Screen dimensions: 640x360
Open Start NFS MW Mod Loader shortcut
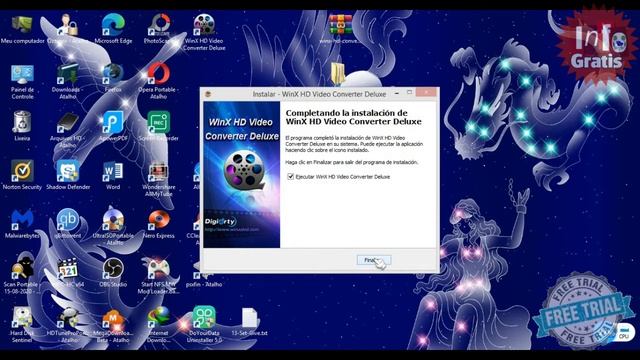coord(158,275)
